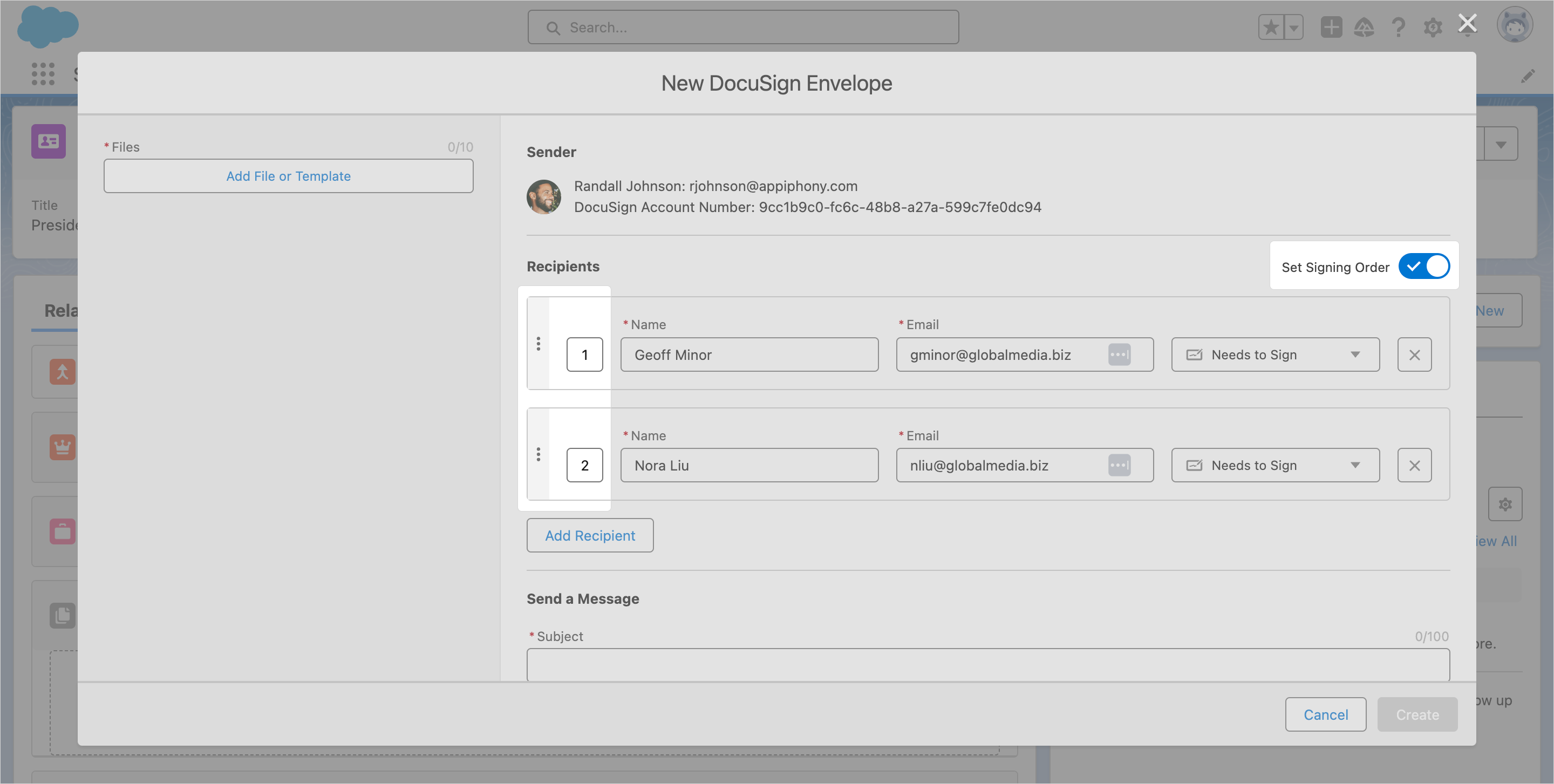Click Geoff Minor's email lookup icon
The width and height of the screenshot is (1554, 784).
tap(1119, 354)
